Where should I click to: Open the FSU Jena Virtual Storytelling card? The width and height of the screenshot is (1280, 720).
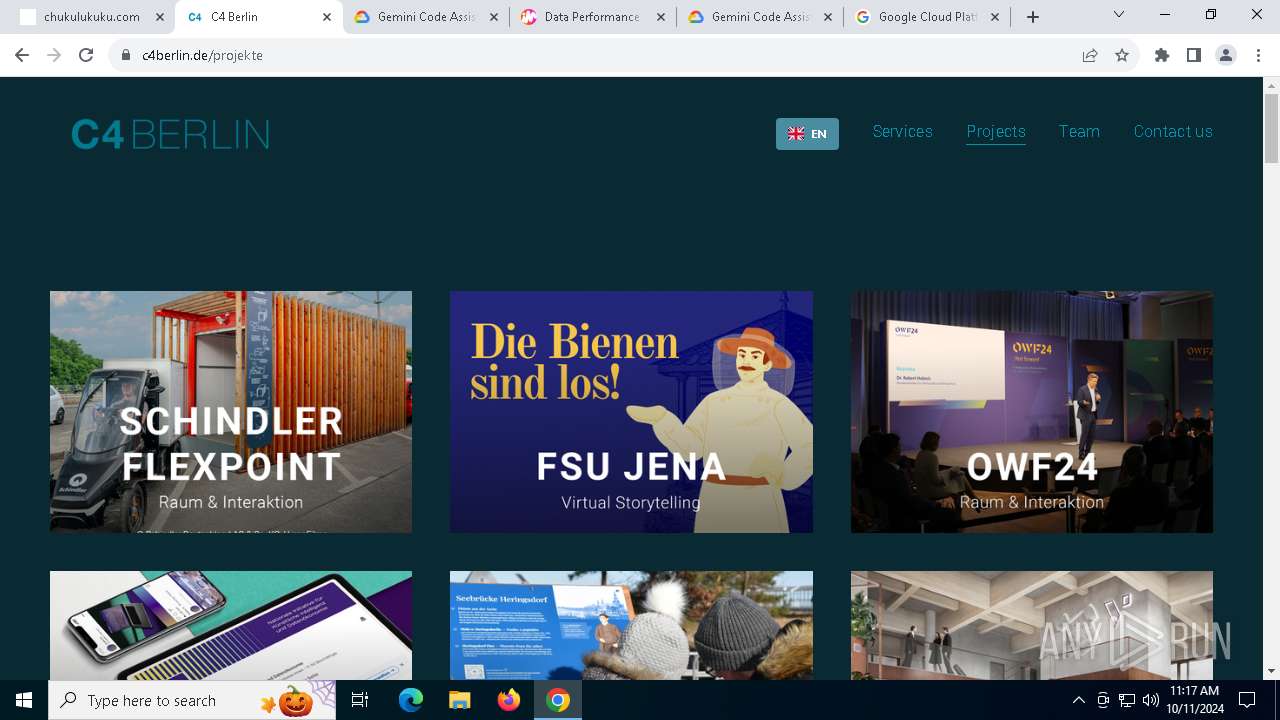pos(631,412)
